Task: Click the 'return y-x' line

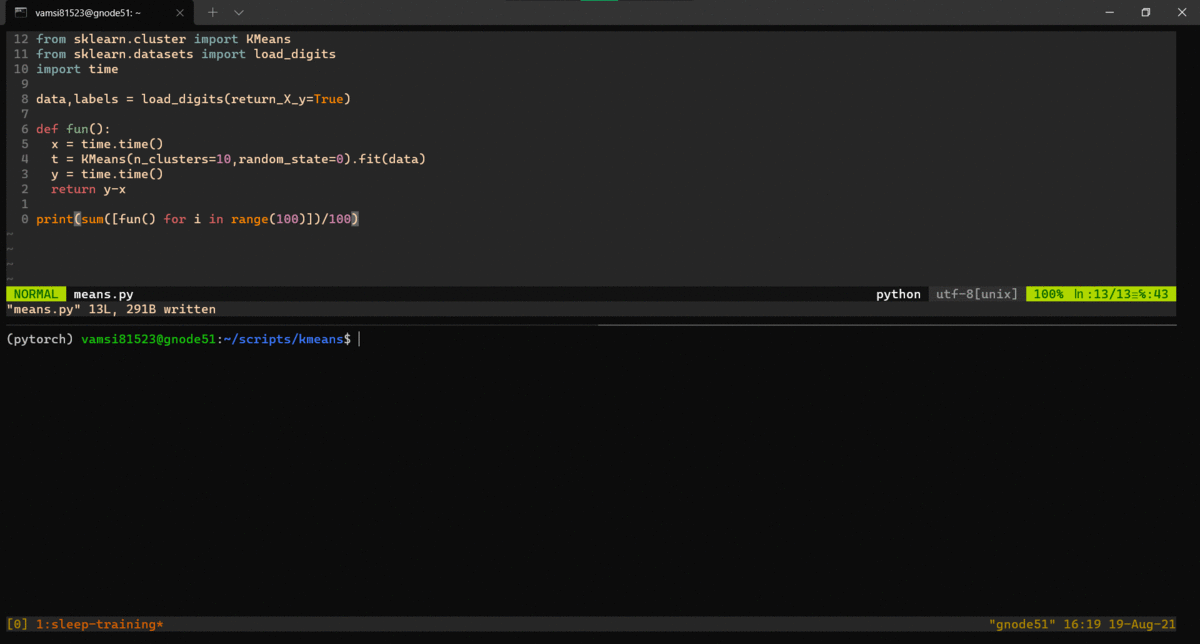Action: point(88,189)
